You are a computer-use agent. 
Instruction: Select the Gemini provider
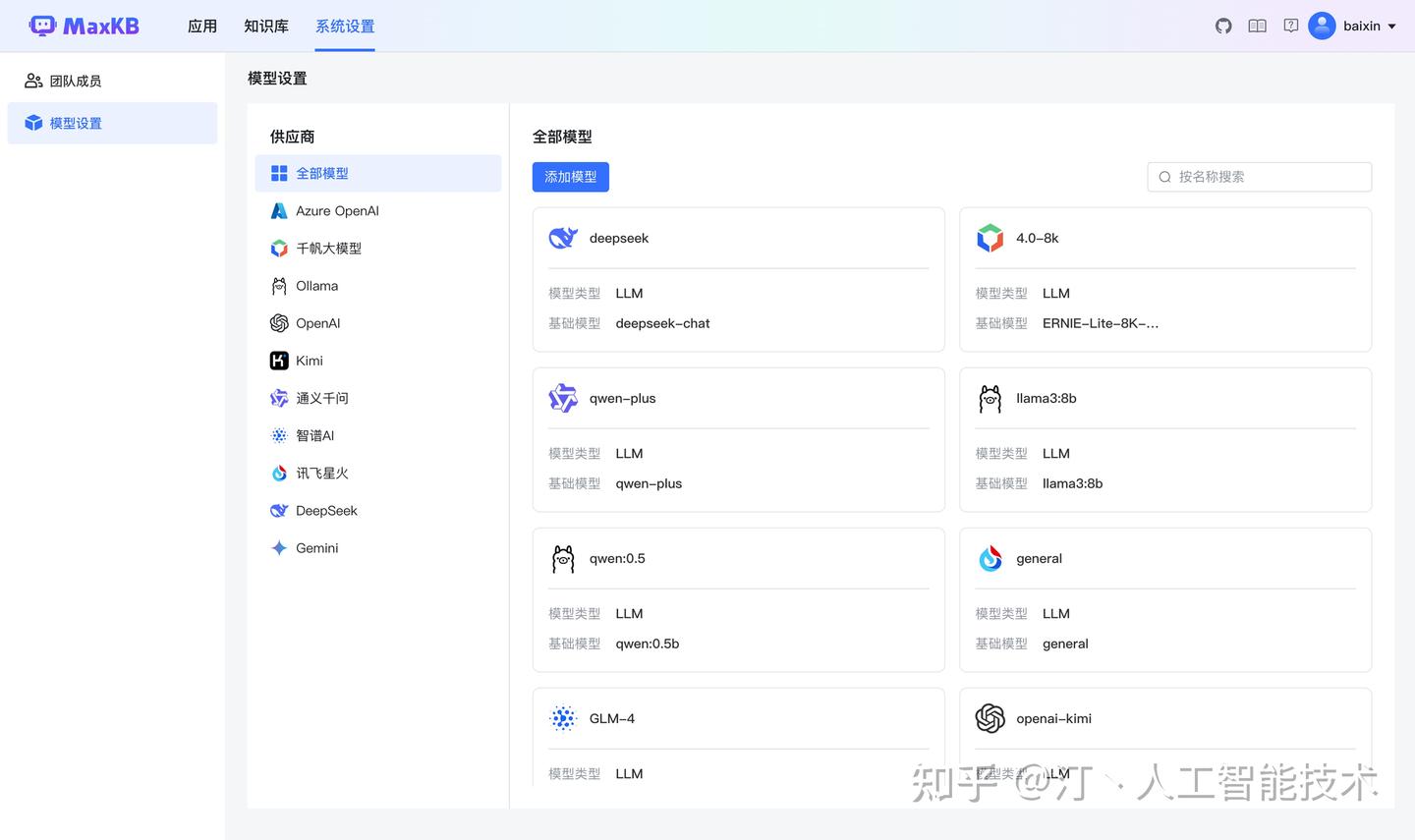click(314, 547)
